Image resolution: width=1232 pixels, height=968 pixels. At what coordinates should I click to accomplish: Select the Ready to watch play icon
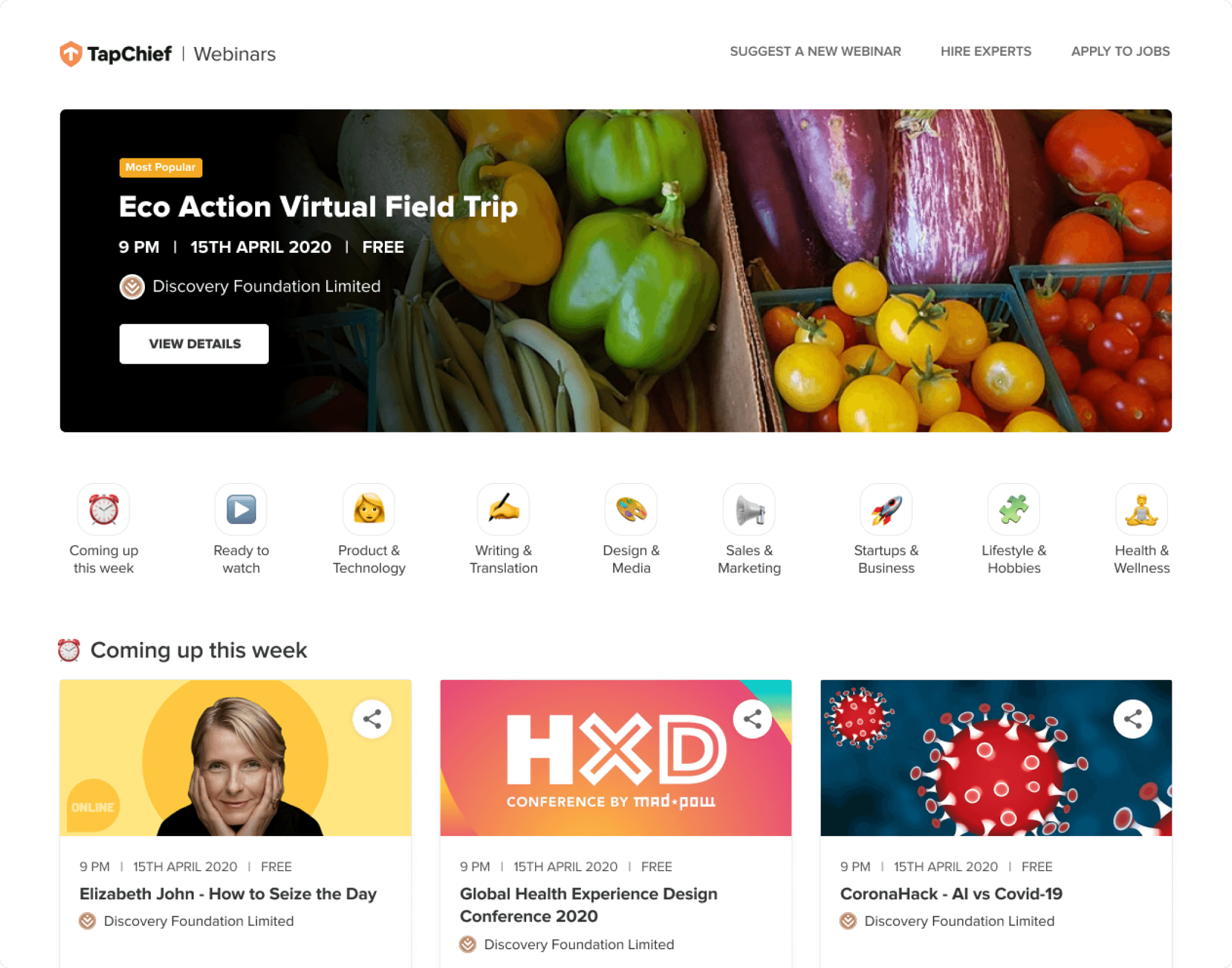(x=241, y=509)
